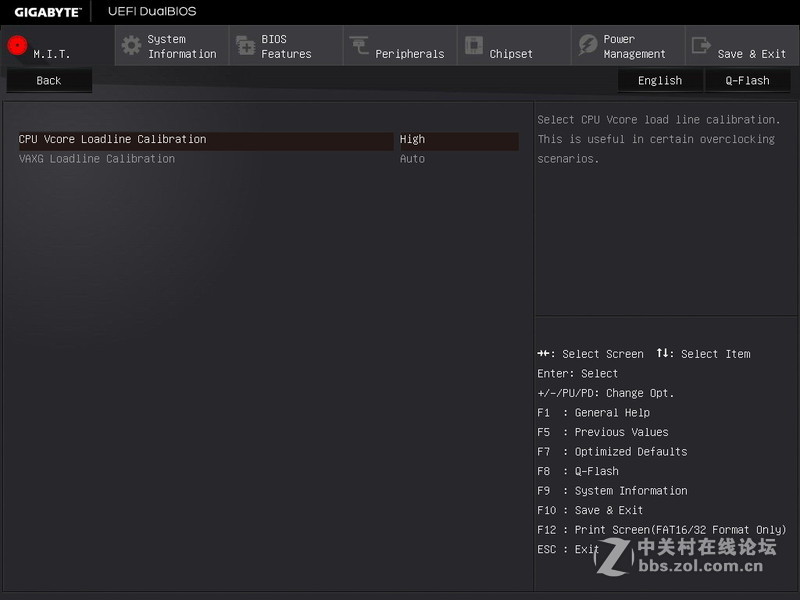
Task: Click the System Information gear icon
Action: pos(131,46)
